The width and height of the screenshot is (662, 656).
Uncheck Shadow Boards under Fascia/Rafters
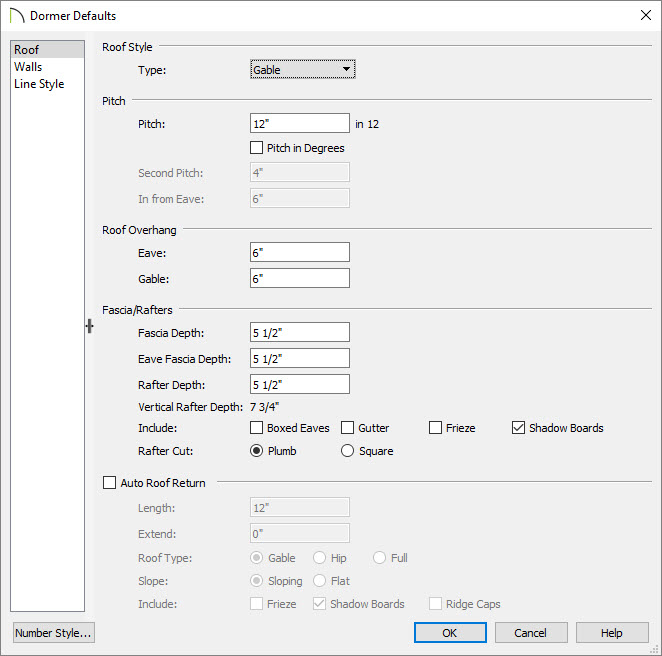coord(518,428)
